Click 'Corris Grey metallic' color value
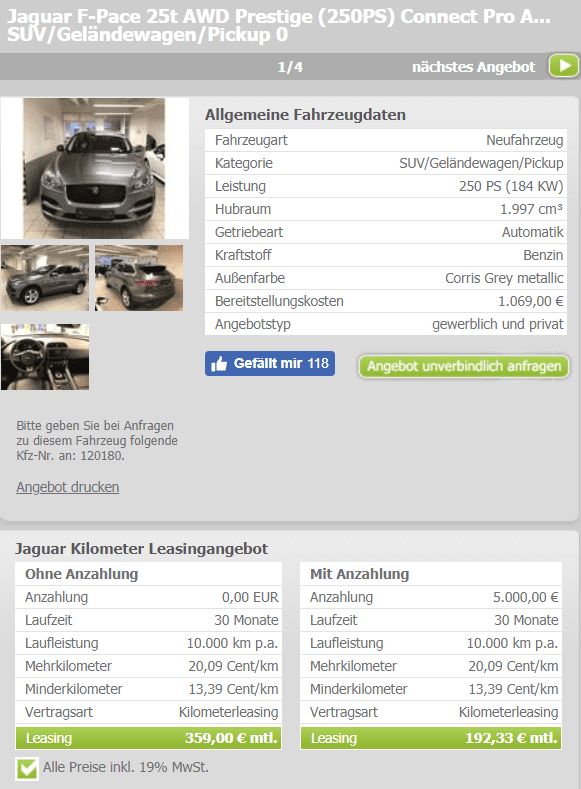Viewport: 581px width, 789px height. coord(504,278)
